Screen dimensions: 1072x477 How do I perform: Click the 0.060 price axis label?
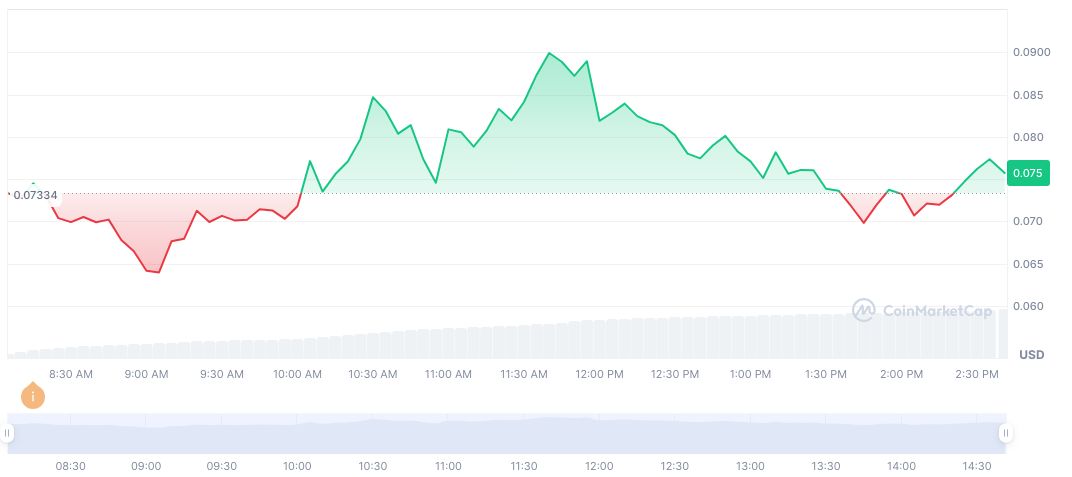coord(1031,307)
